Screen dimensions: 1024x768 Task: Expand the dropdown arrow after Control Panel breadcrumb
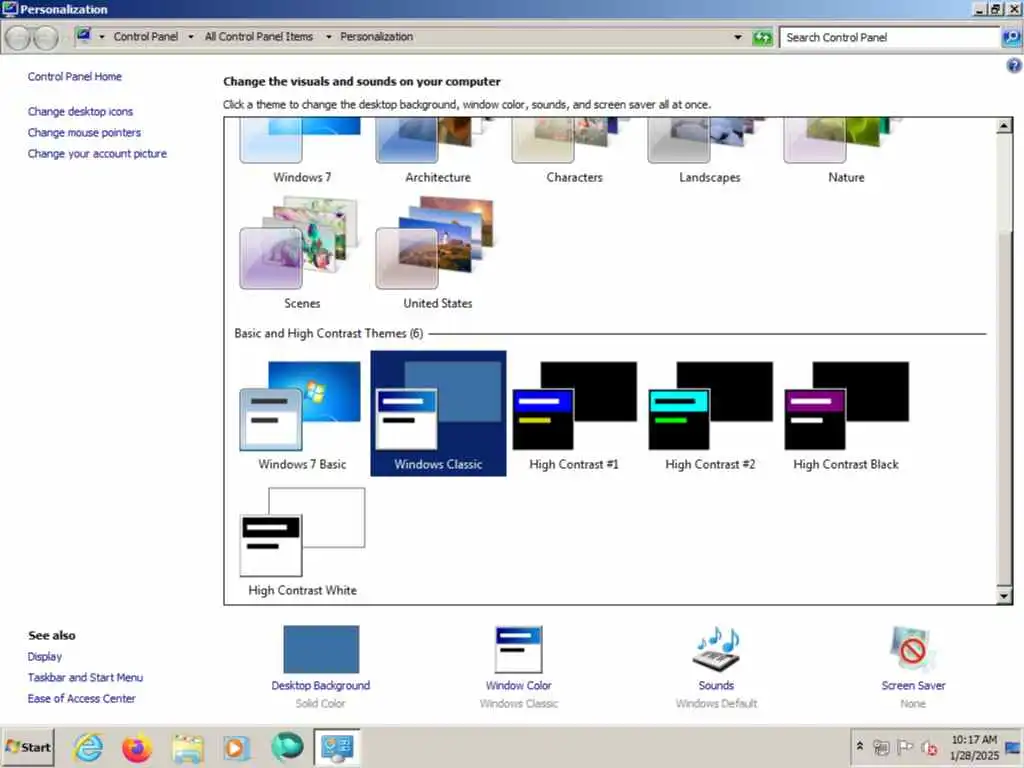191,37
